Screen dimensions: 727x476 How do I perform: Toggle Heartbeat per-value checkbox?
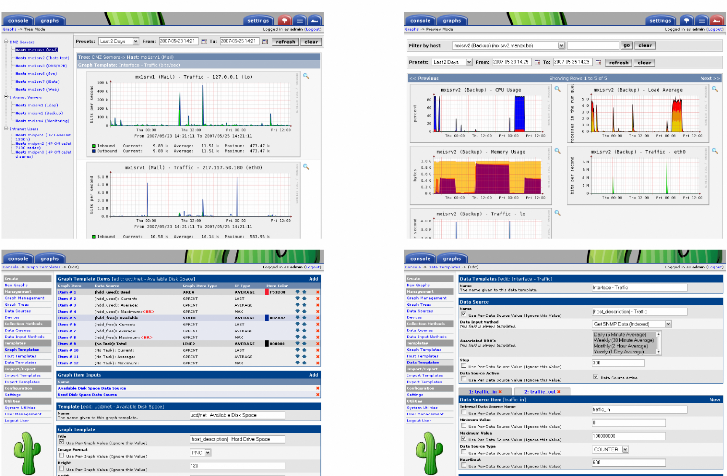coord(464,465)
